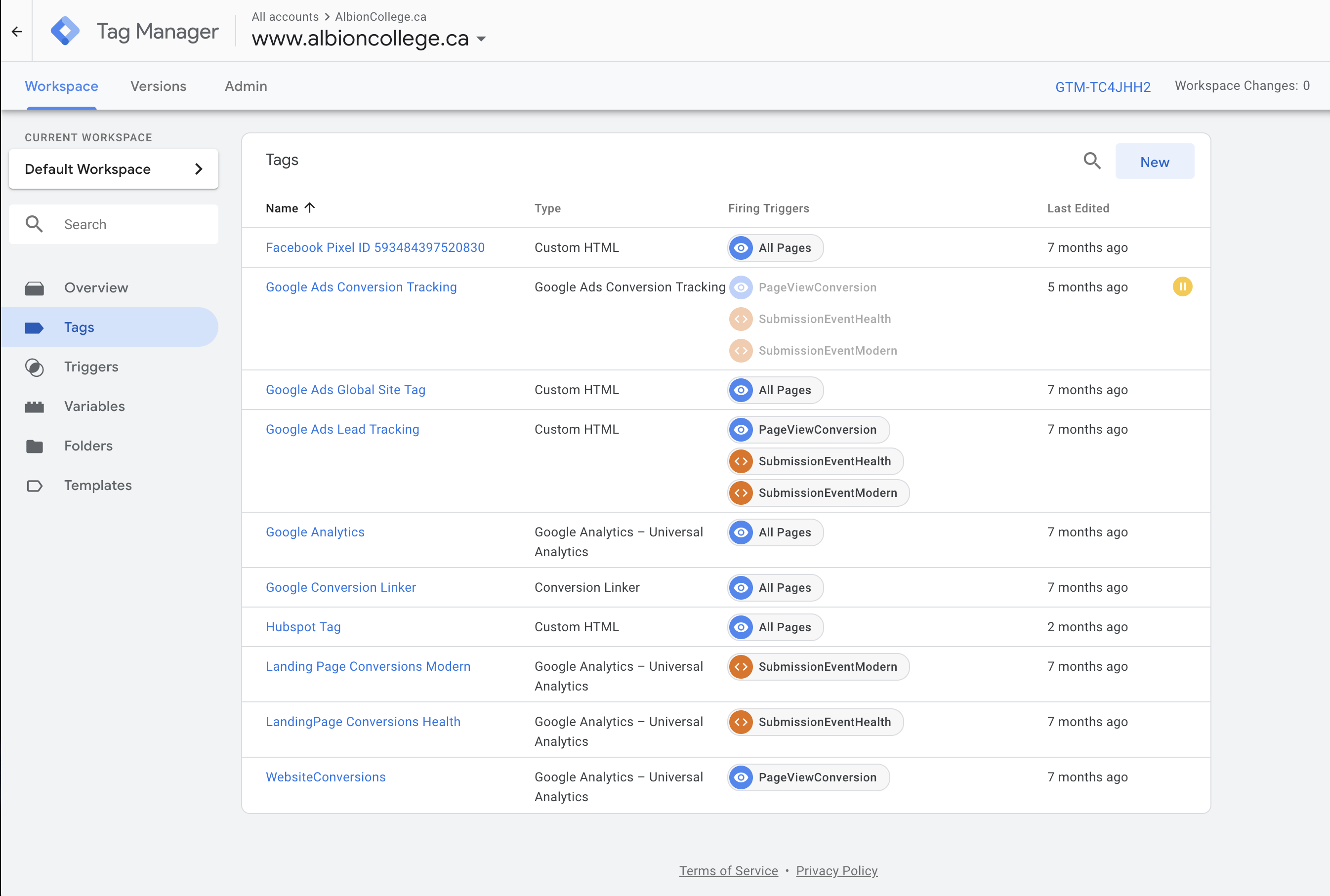Open Overview in the sidebar
Viewport: 1330px width, 896px height.
[x=95, y=288]
